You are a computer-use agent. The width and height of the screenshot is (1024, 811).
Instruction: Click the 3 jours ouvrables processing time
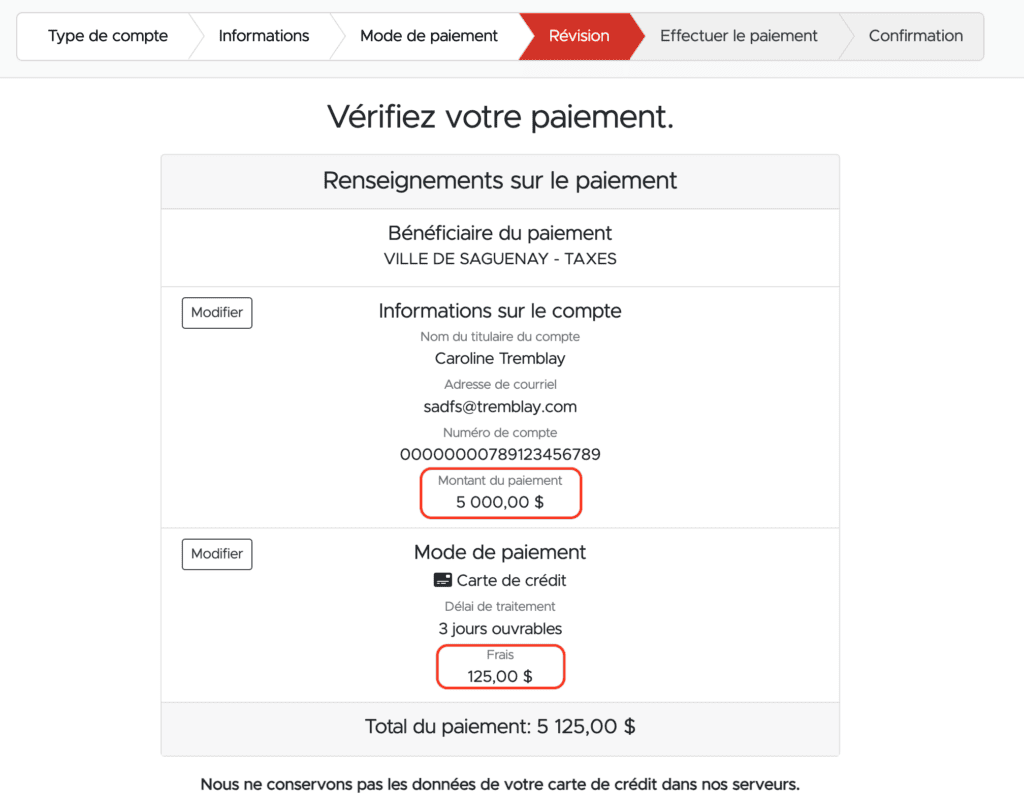[x=500, y=629]
